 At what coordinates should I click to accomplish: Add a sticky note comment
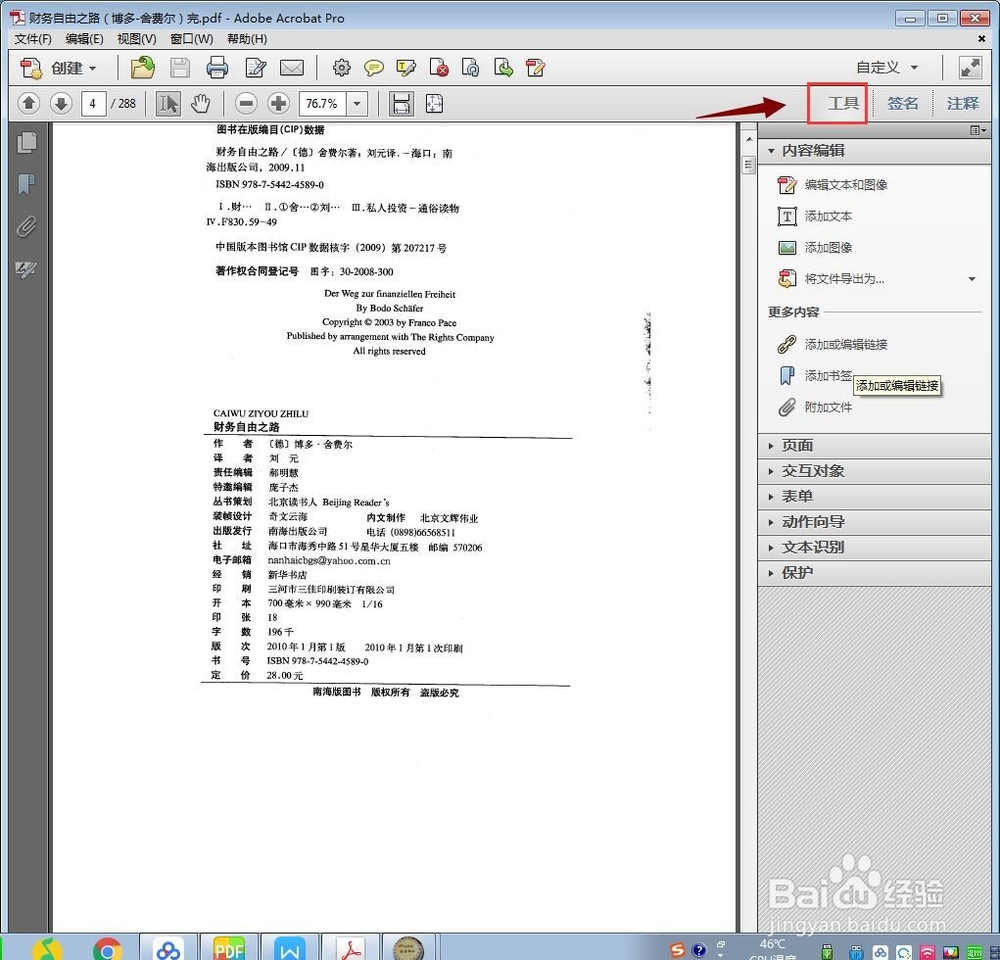374,68
